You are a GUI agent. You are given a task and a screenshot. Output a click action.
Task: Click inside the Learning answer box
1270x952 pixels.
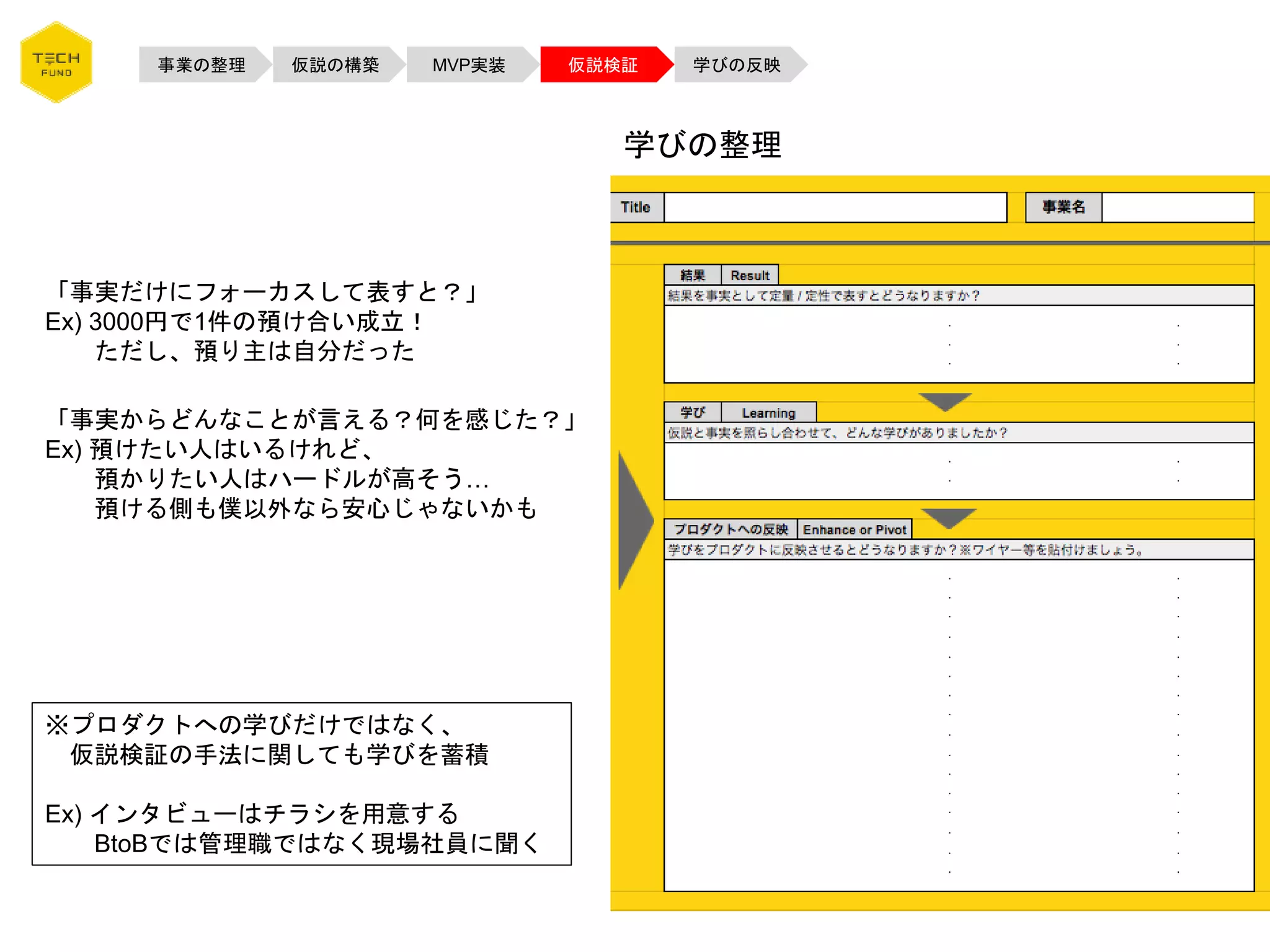[x=959, y=471]
